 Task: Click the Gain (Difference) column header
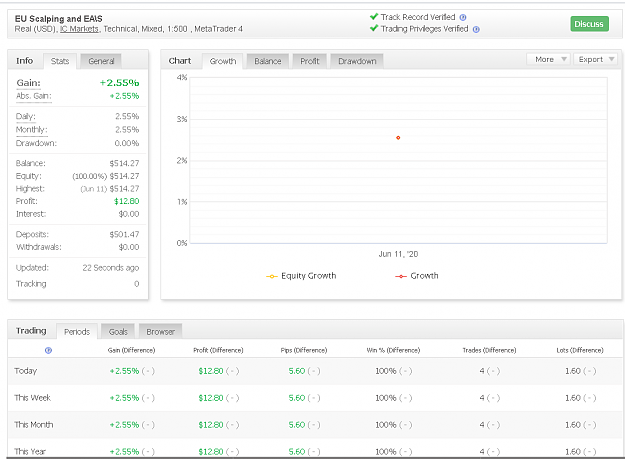(131, 351)
